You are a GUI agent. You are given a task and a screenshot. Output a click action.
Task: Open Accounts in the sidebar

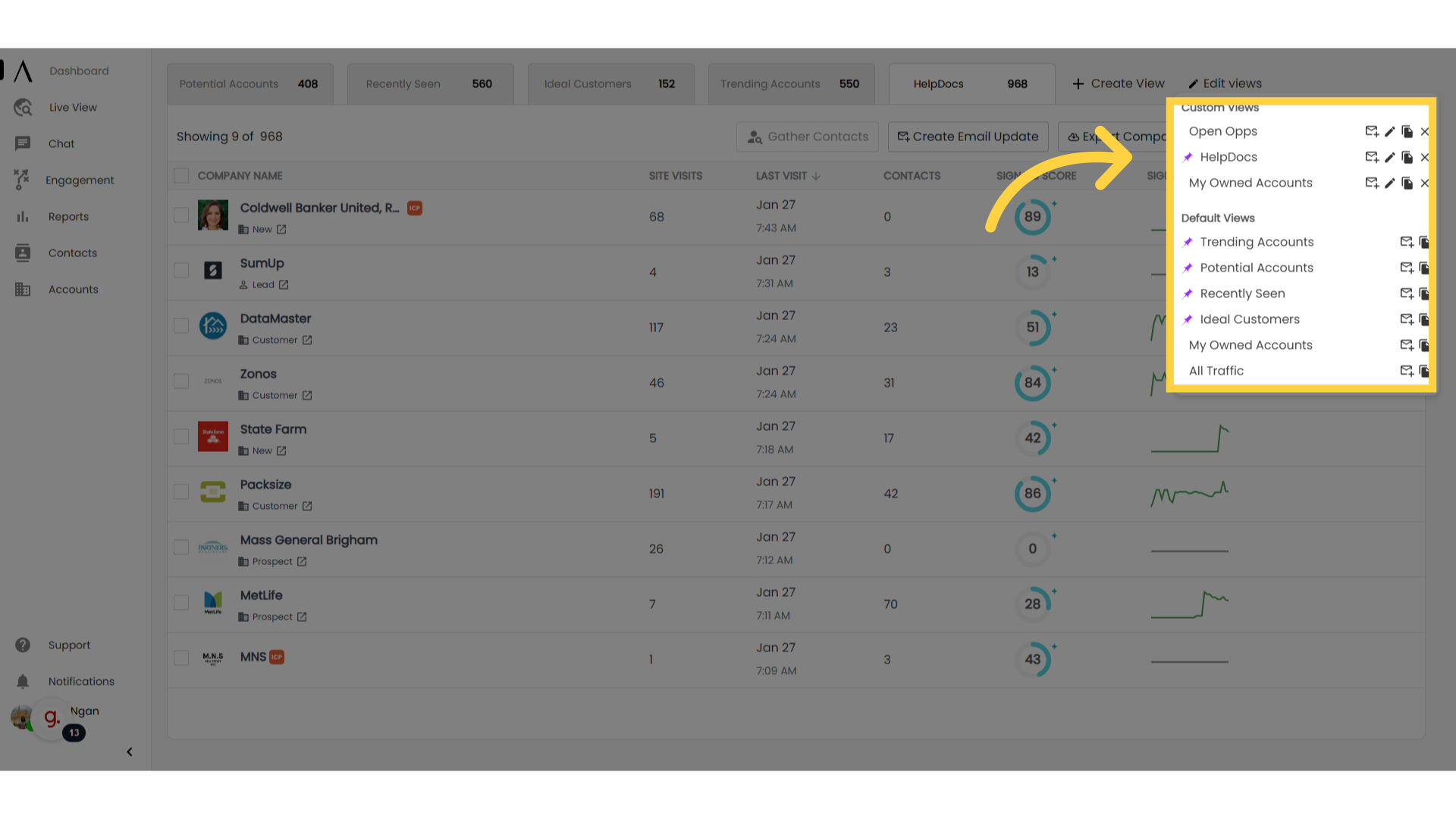(74, 290)
